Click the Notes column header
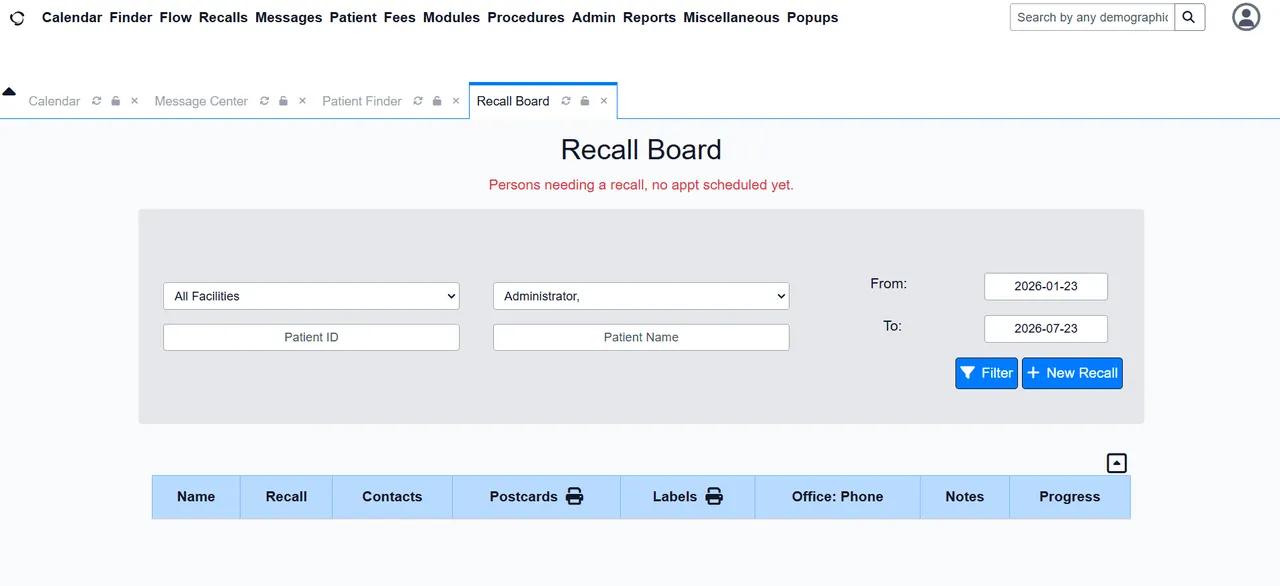The image size is (1280, 586). [965, 496]
